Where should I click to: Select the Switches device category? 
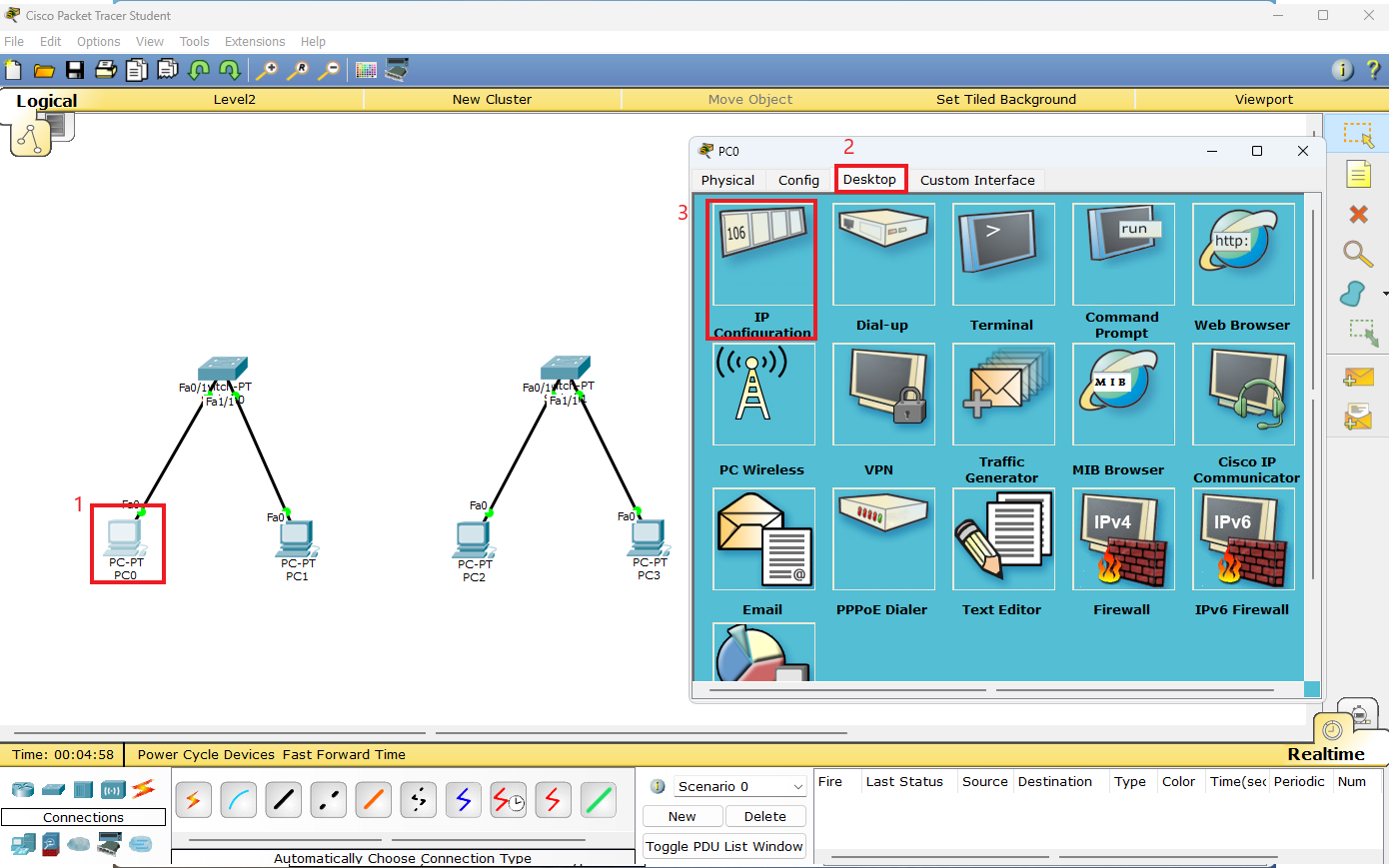pyautogui.click(x=54, y=790)
